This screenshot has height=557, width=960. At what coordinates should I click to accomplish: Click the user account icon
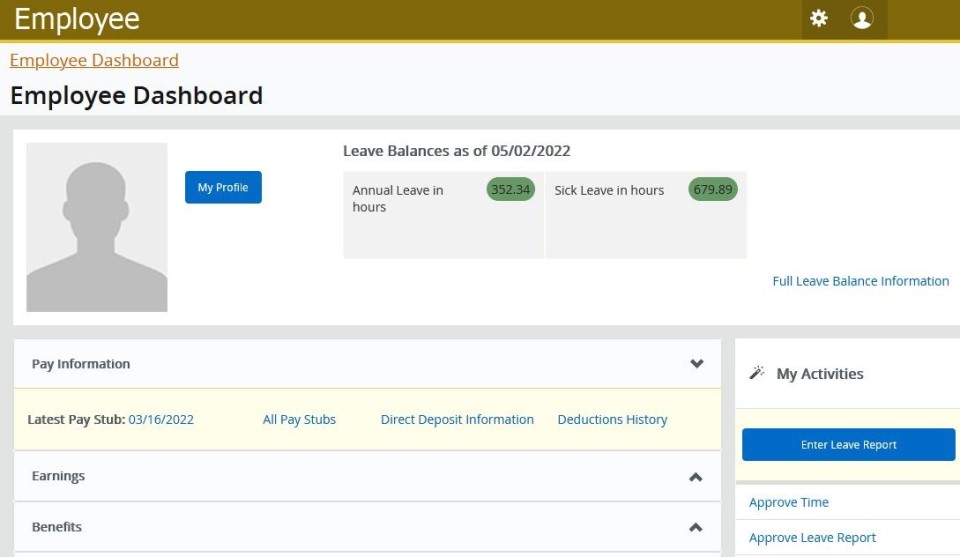click(862, 18)
